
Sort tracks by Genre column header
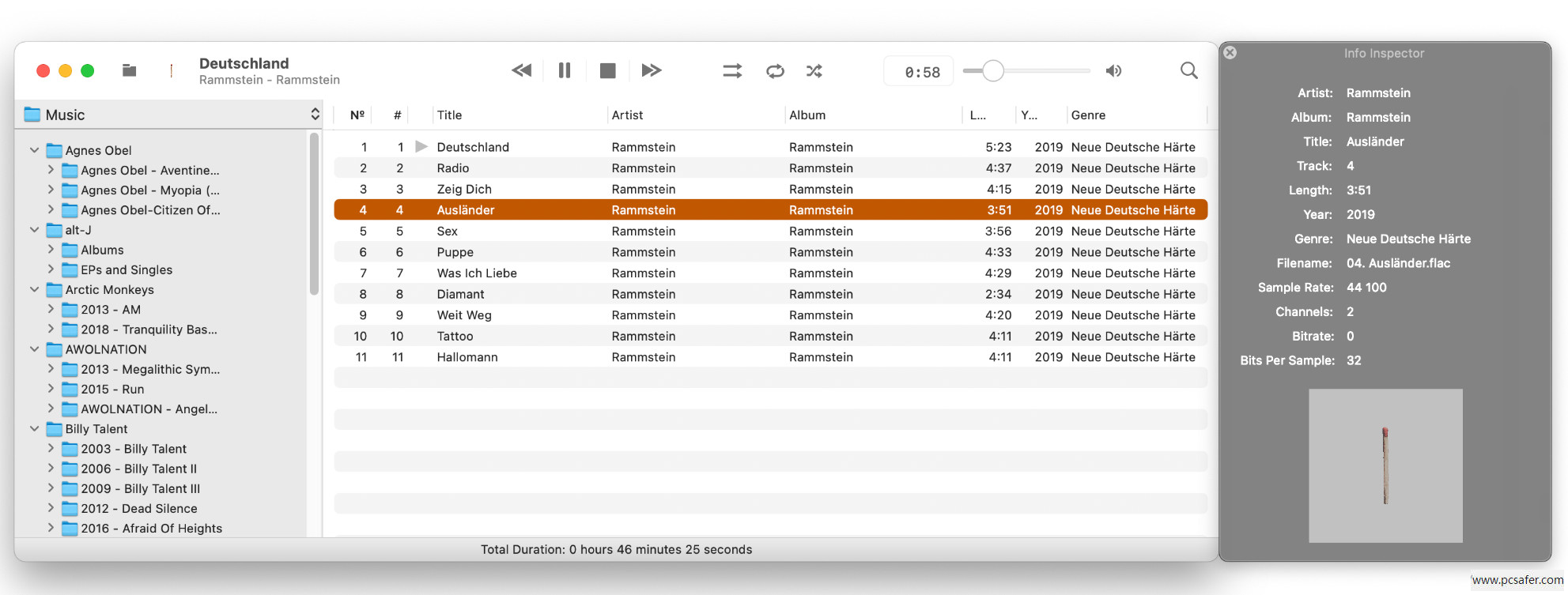[x=1088, y=115]
